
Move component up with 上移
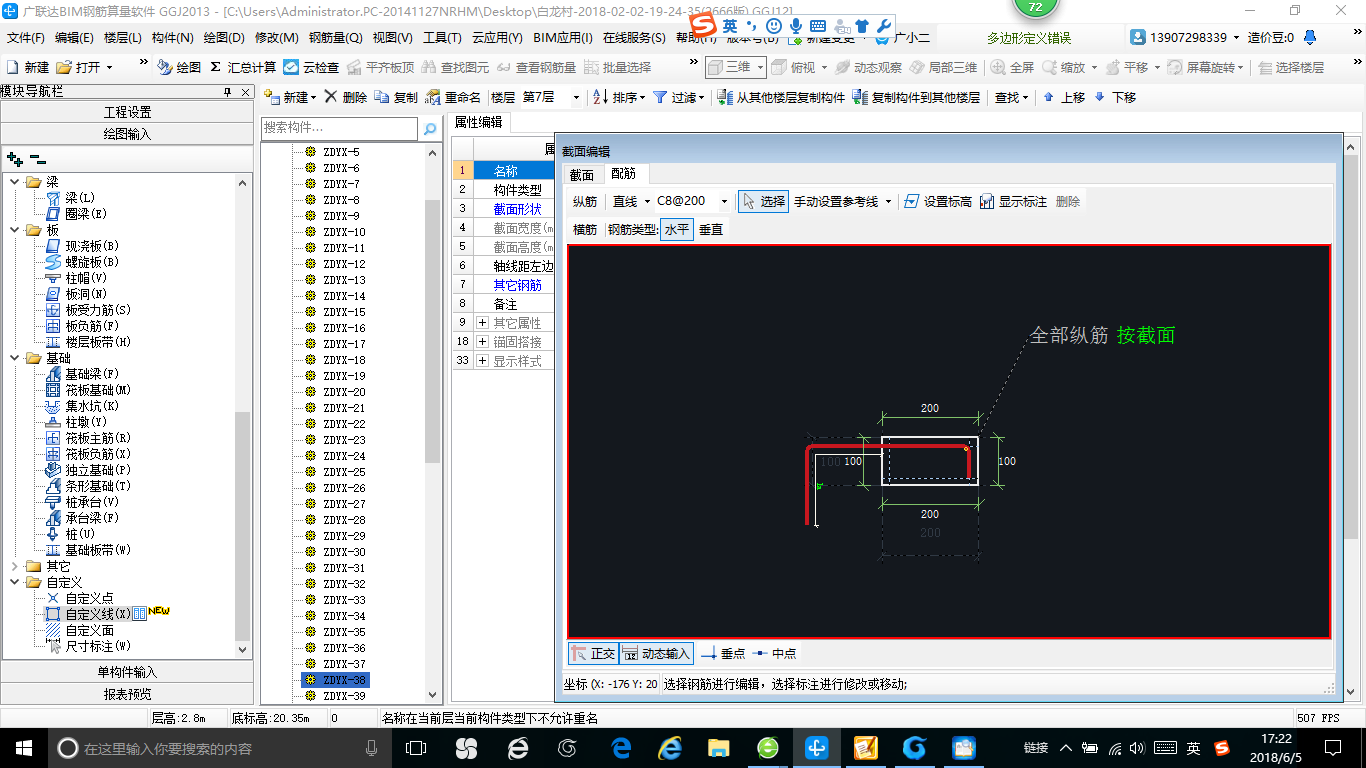[x=1063, y=97]
